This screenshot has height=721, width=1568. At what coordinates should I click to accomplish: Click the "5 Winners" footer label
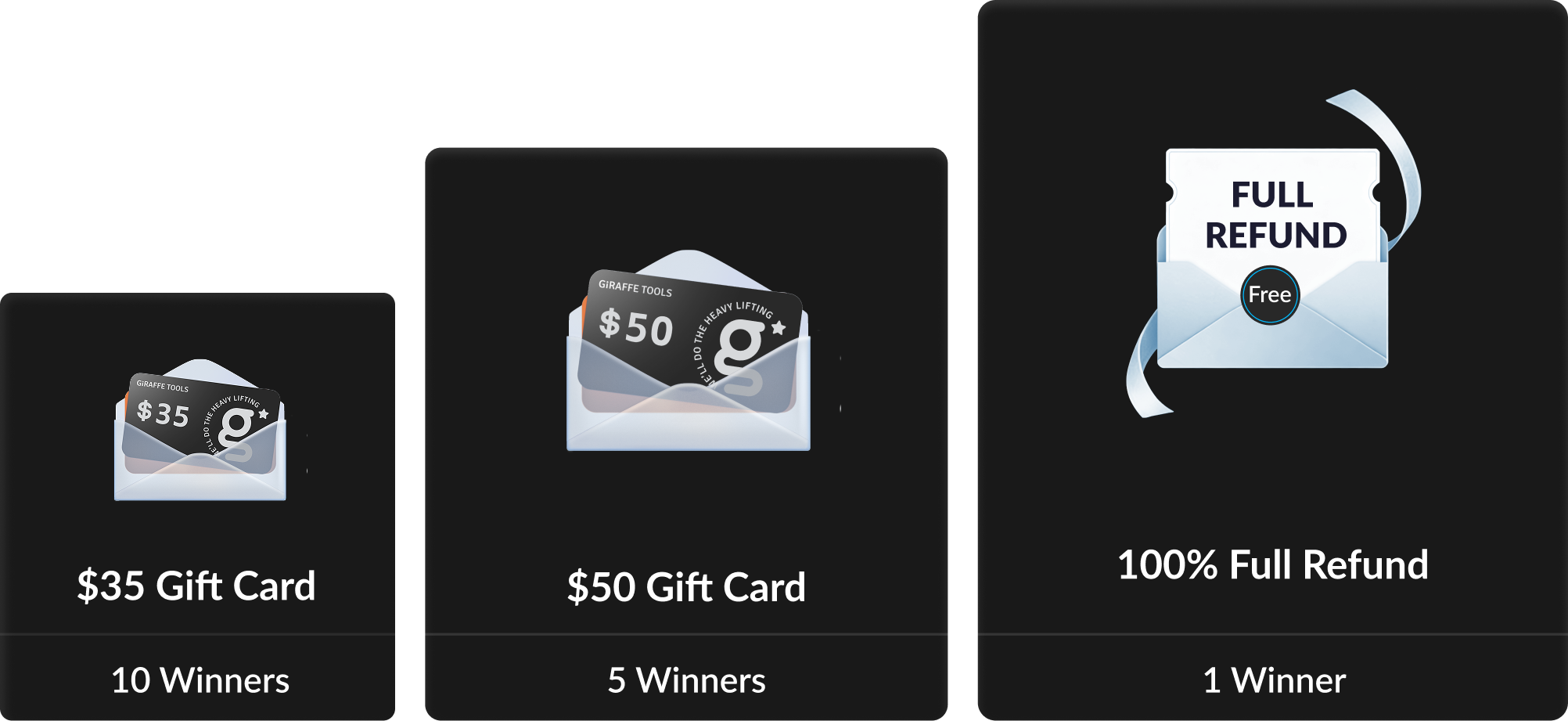click(686, 680)
